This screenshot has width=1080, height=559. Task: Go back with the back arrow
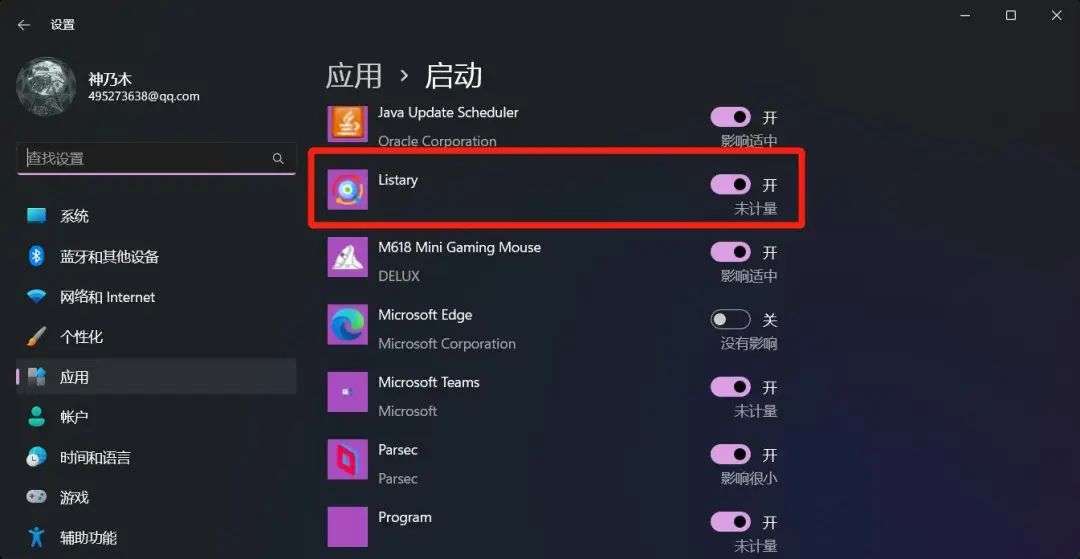(24, 25)
